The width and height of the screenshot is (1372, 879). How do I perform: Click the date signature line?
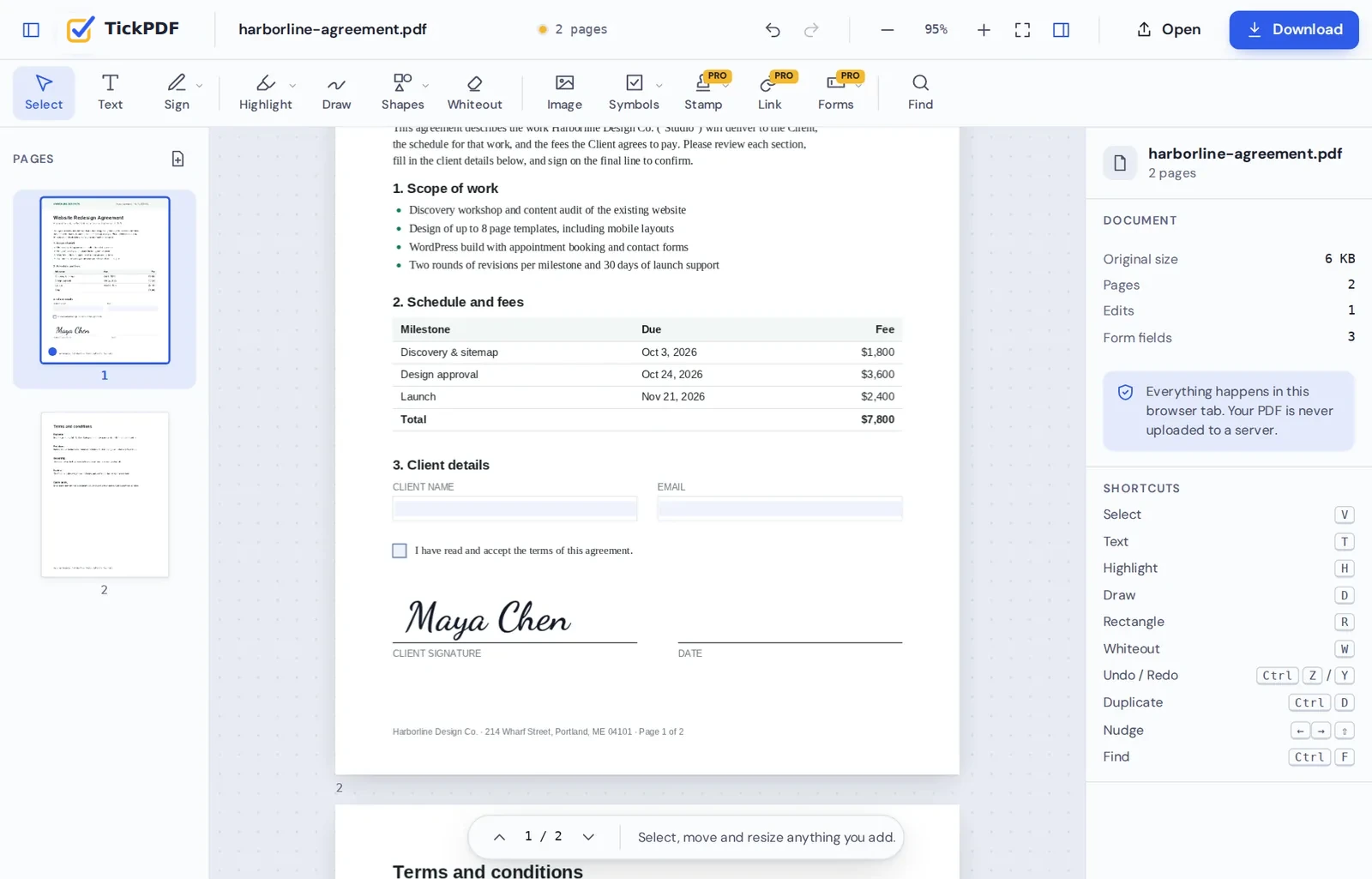click(x=790, y=641)
